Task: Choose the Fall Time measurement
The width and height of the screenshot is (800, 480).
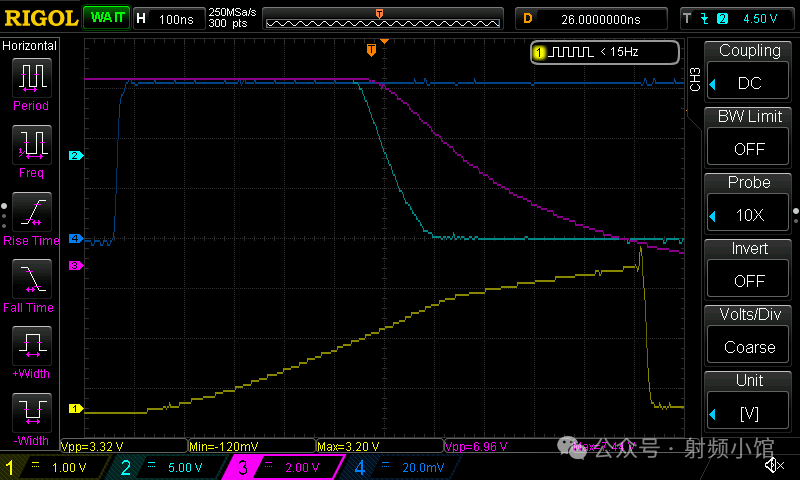Action: [x=31, y=279]
